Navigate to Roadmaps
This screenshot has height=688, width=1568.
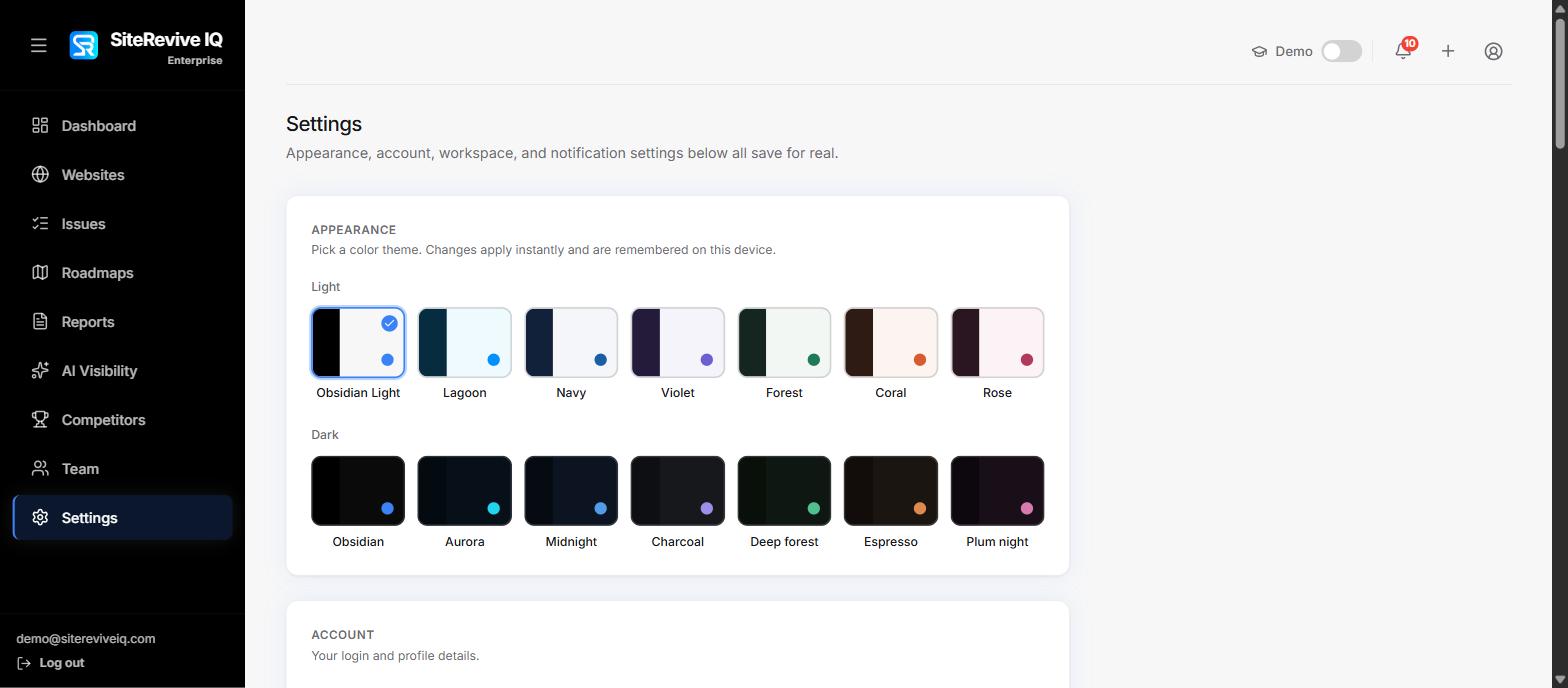[123, 272]
